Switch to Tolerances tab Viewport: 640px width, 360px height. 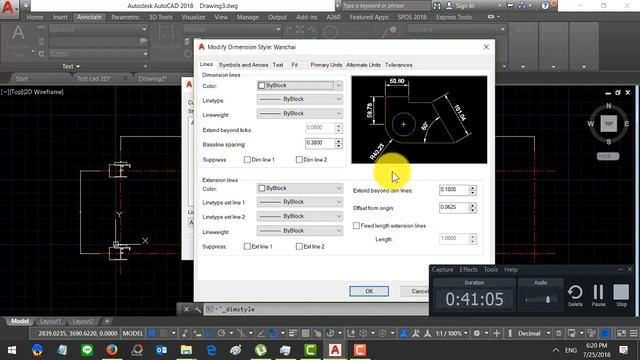(398, 65)
